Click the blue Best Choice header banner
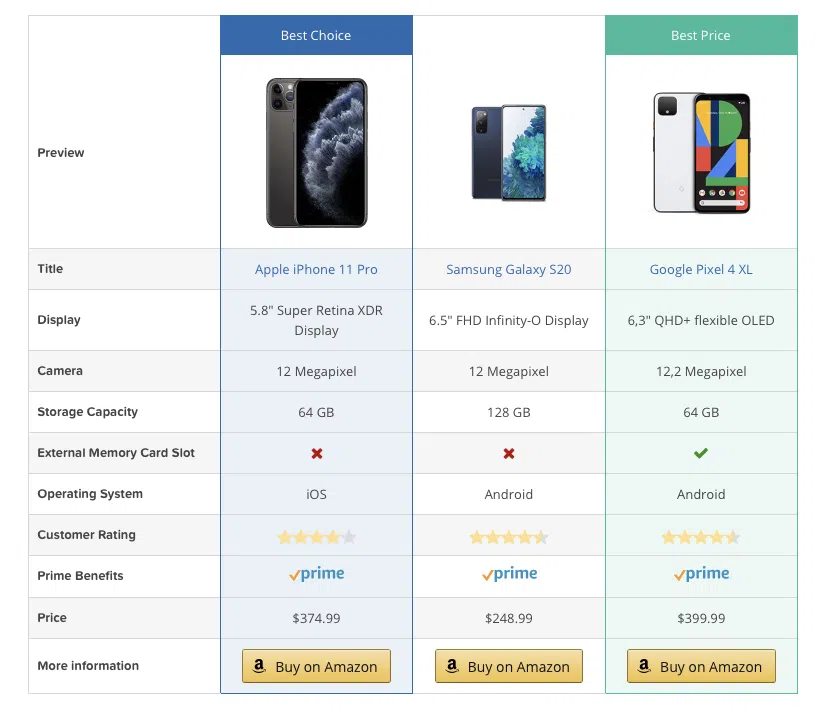 pos(316,35)
